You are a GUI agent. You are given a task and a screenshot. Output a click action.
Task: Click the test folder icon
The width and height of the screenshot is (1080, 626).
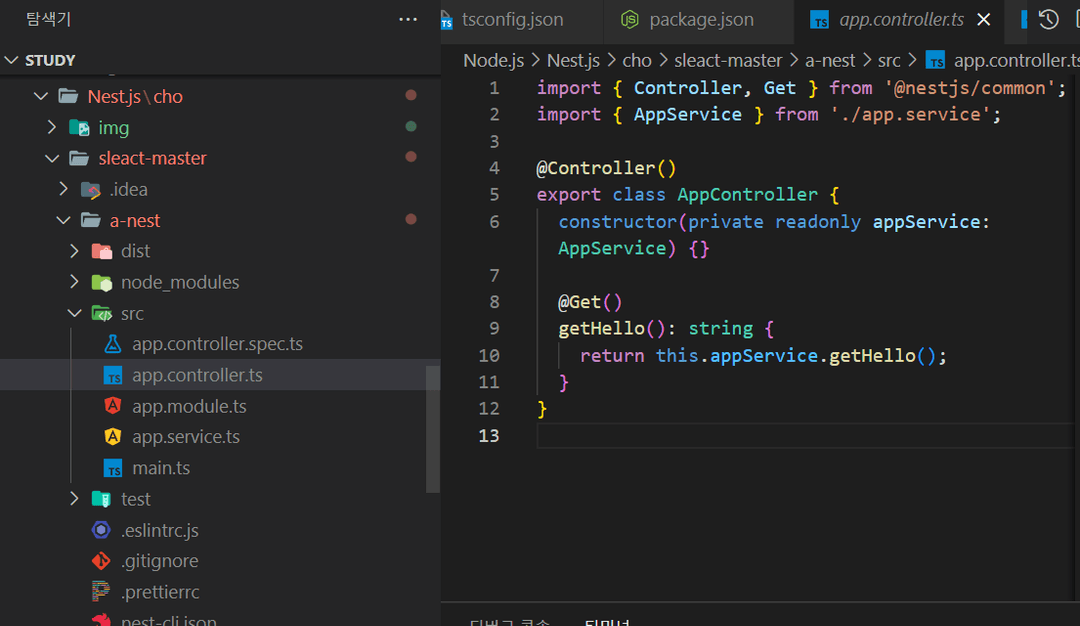point(101,499)
